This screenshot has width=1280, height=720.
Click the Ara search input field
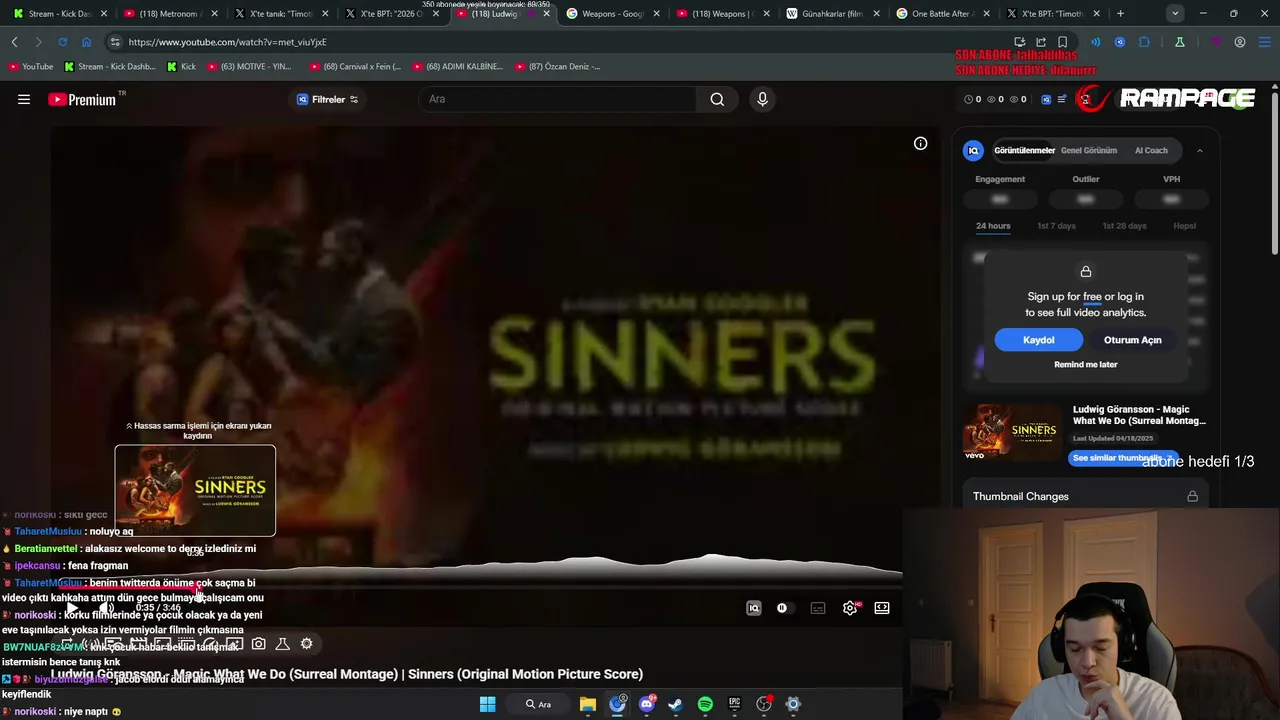[x=557, y=99]
